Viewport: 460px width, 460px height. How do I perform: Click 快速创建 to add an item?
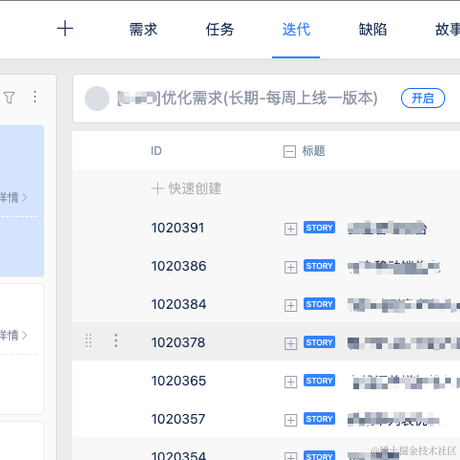(186, 189)
